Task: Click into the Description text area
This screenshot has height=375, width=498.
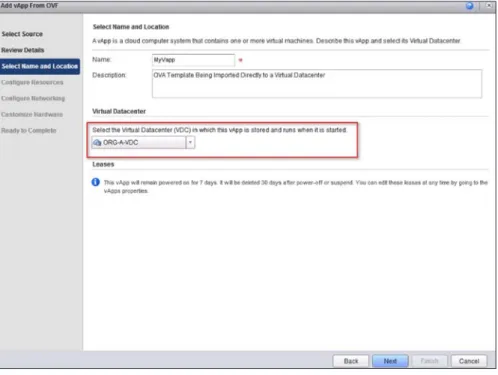Action: (317, 84)
